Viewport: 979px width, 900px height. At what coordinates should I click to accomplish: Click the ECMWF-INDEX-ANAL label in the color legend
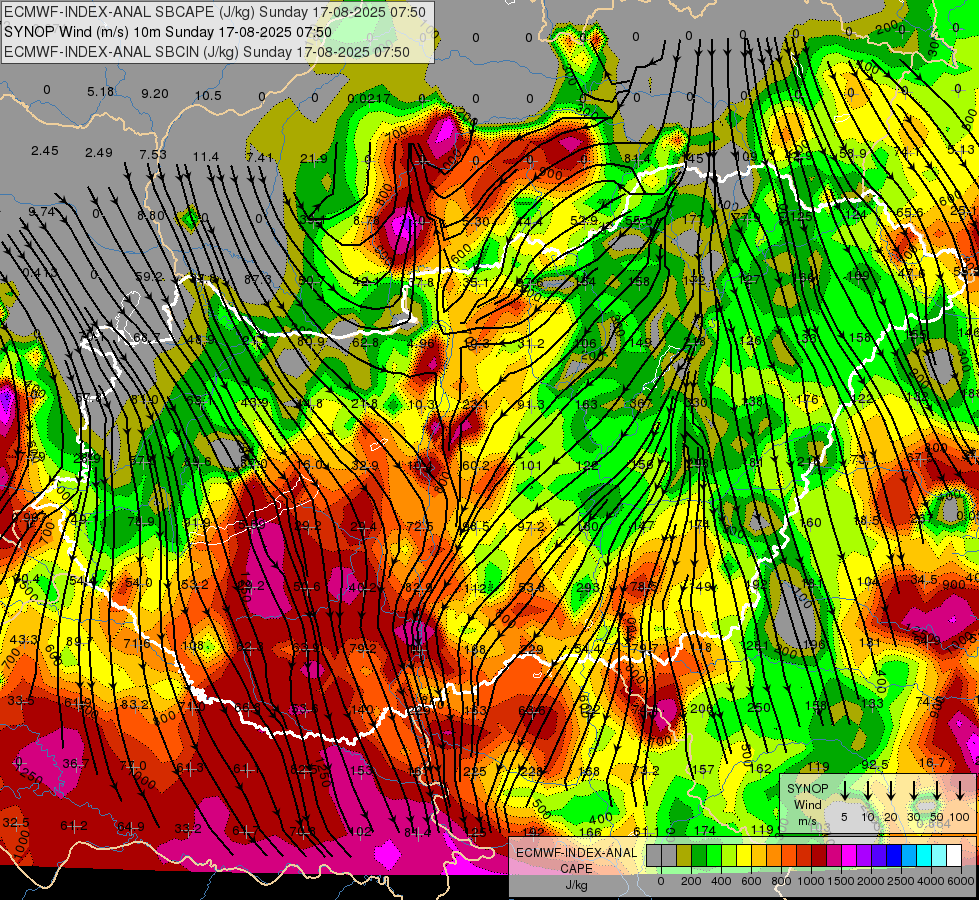click(x=576, y=853)
